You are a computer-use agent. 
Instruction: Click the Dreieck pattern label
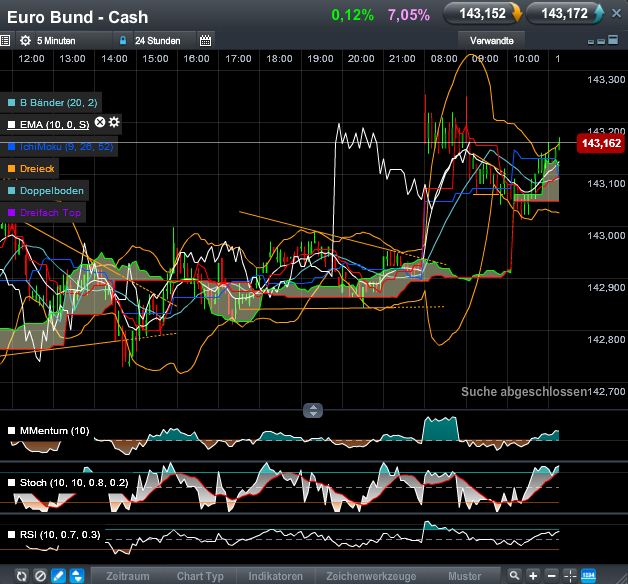pos(37,169)
